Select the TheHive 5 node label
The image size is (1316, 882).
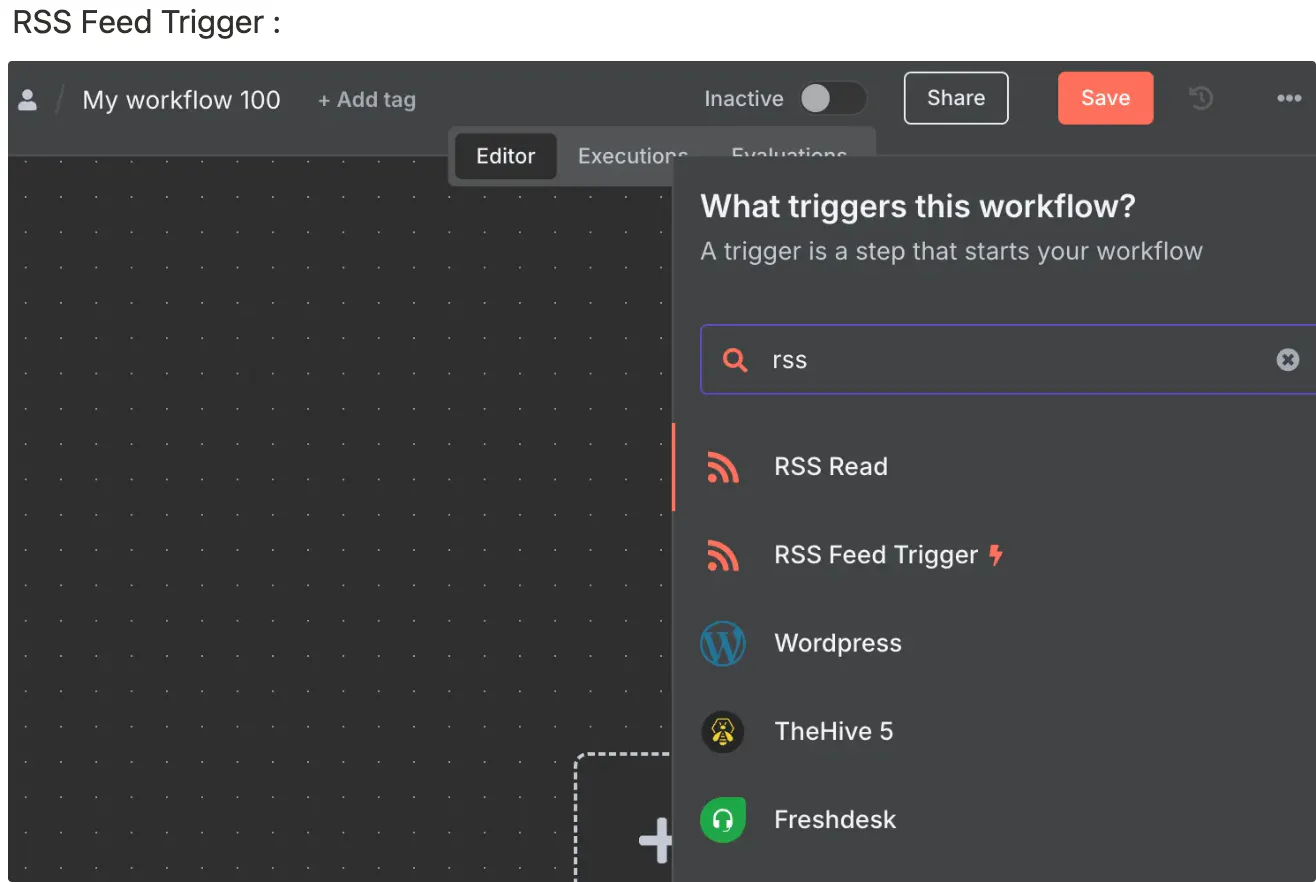(834, 732)
